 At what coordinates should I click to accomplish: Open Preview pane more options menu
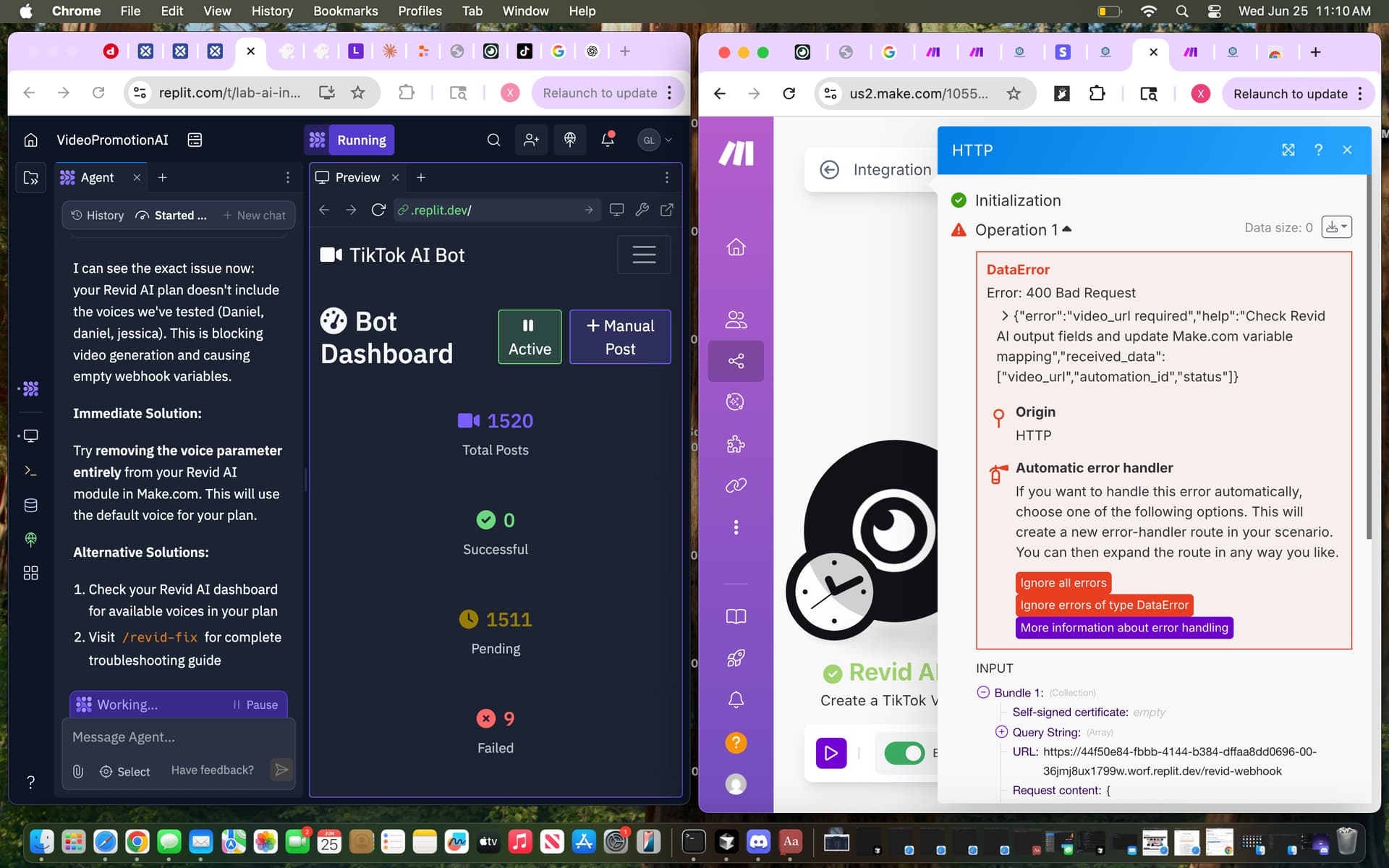click(x=667, y=177)
